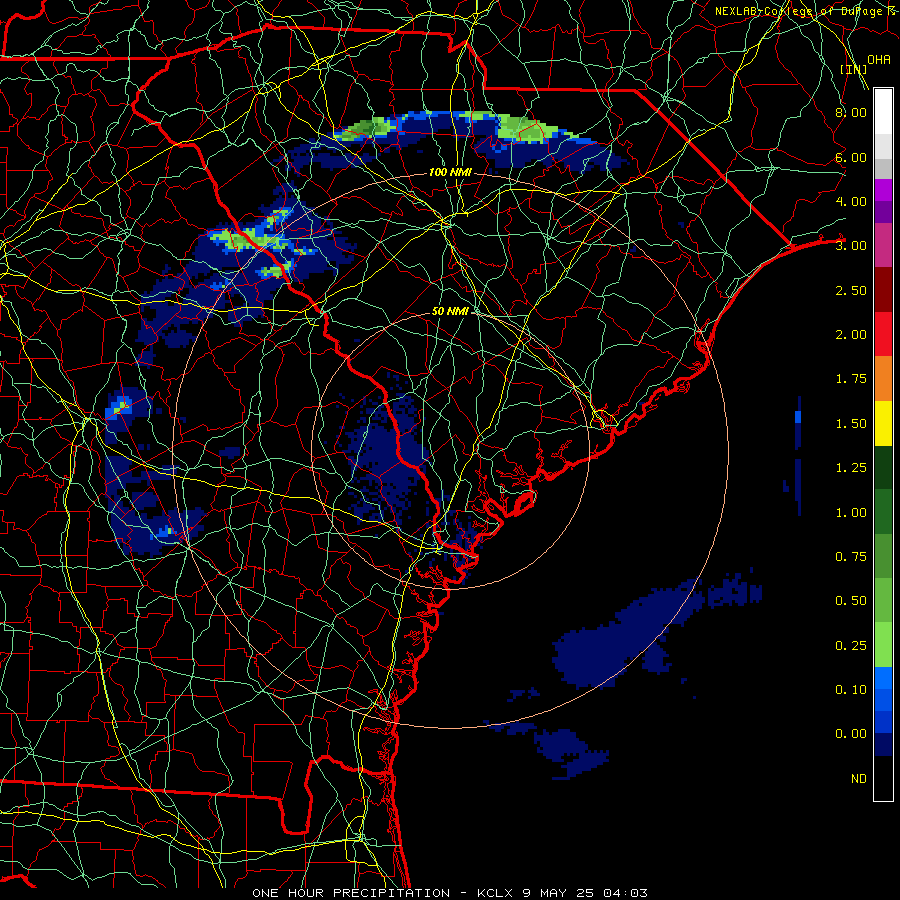The image size is (900, 900).
Task: Select the dark red legend color swatch
Action: pos(883,290)
